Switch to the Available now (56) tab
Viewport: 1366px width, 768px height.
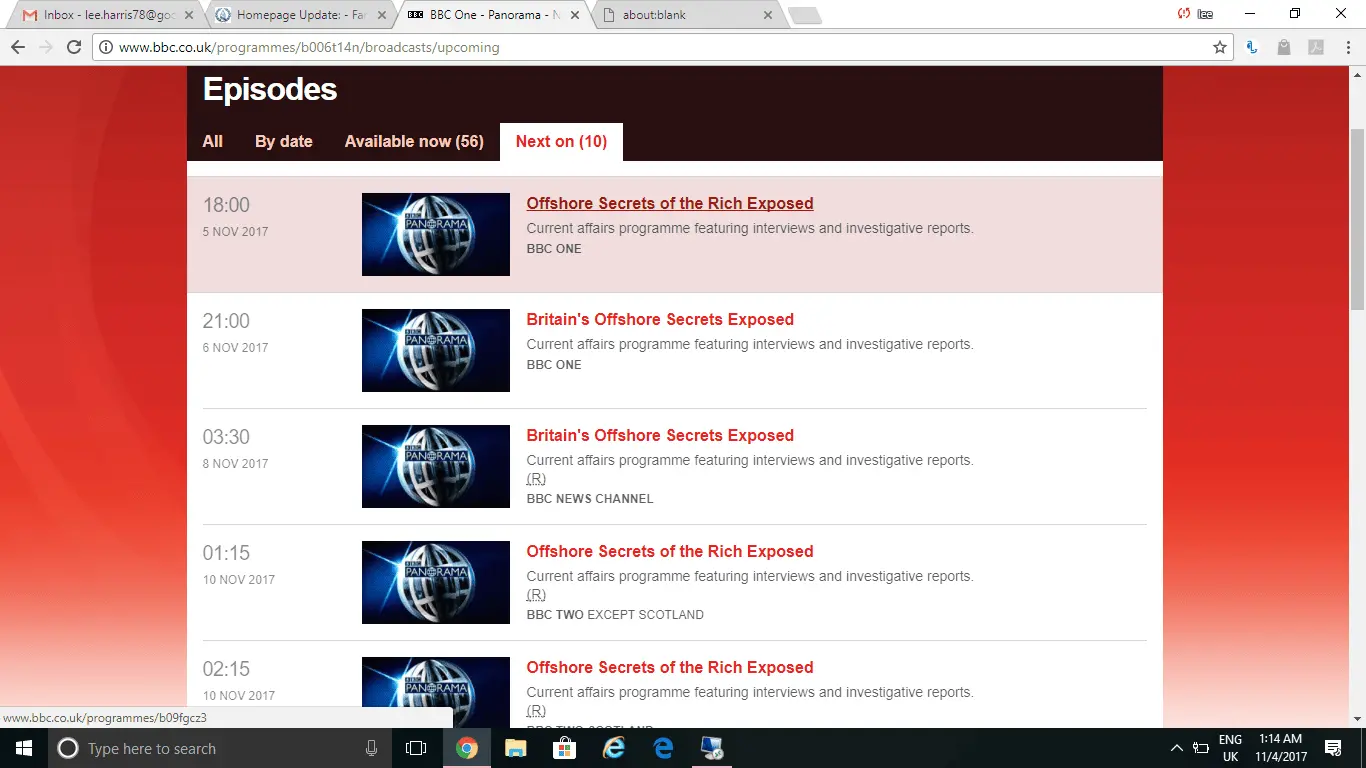pos(414,141)
